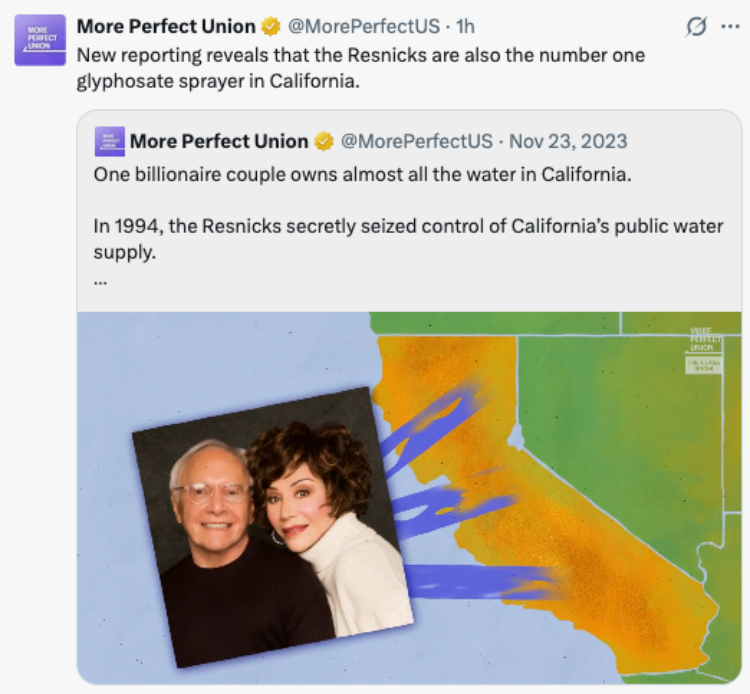Open the glyphosate sprayer post text

click(x=361, y=68)
